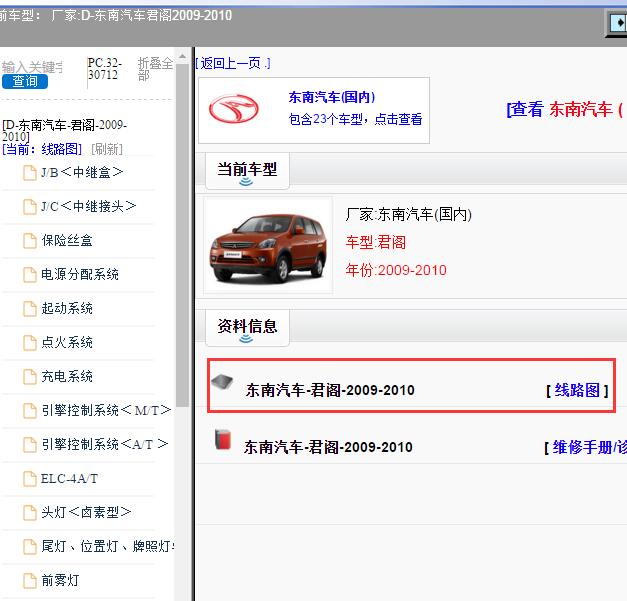Click the 厂家:东南汽车(国内) text

pyautogui.click(x=409, y=215)
